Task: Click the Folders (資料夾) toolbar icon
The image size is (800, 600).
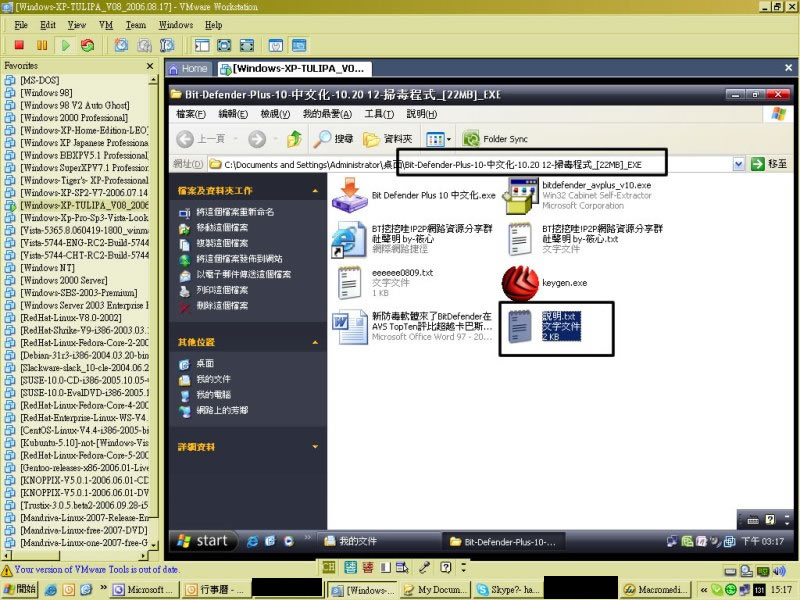Action: [371, 139]
